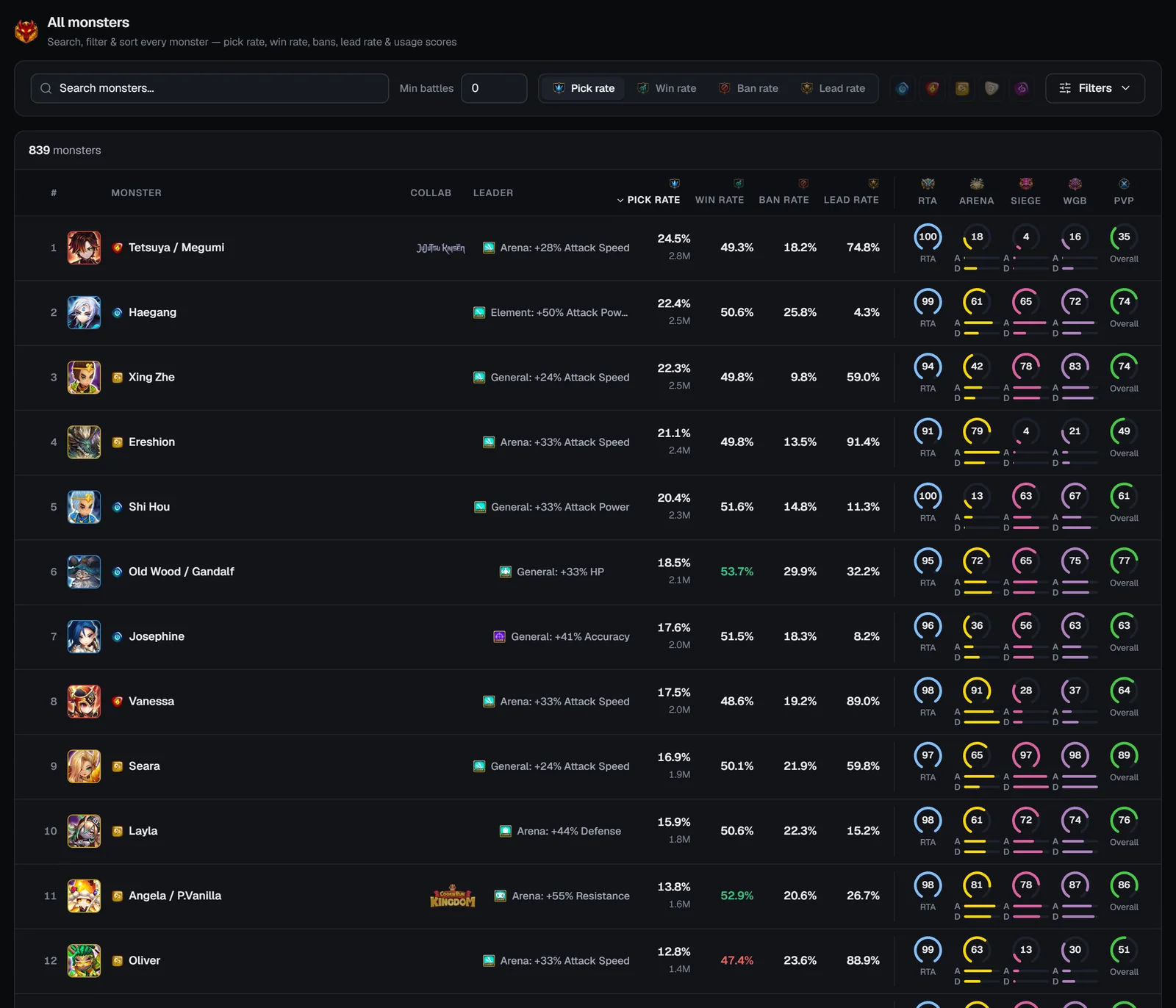Select the Pick rate sort tab
This screenshot has width=1176, height=1008.
pyautogui.click(x=584, y=88)
